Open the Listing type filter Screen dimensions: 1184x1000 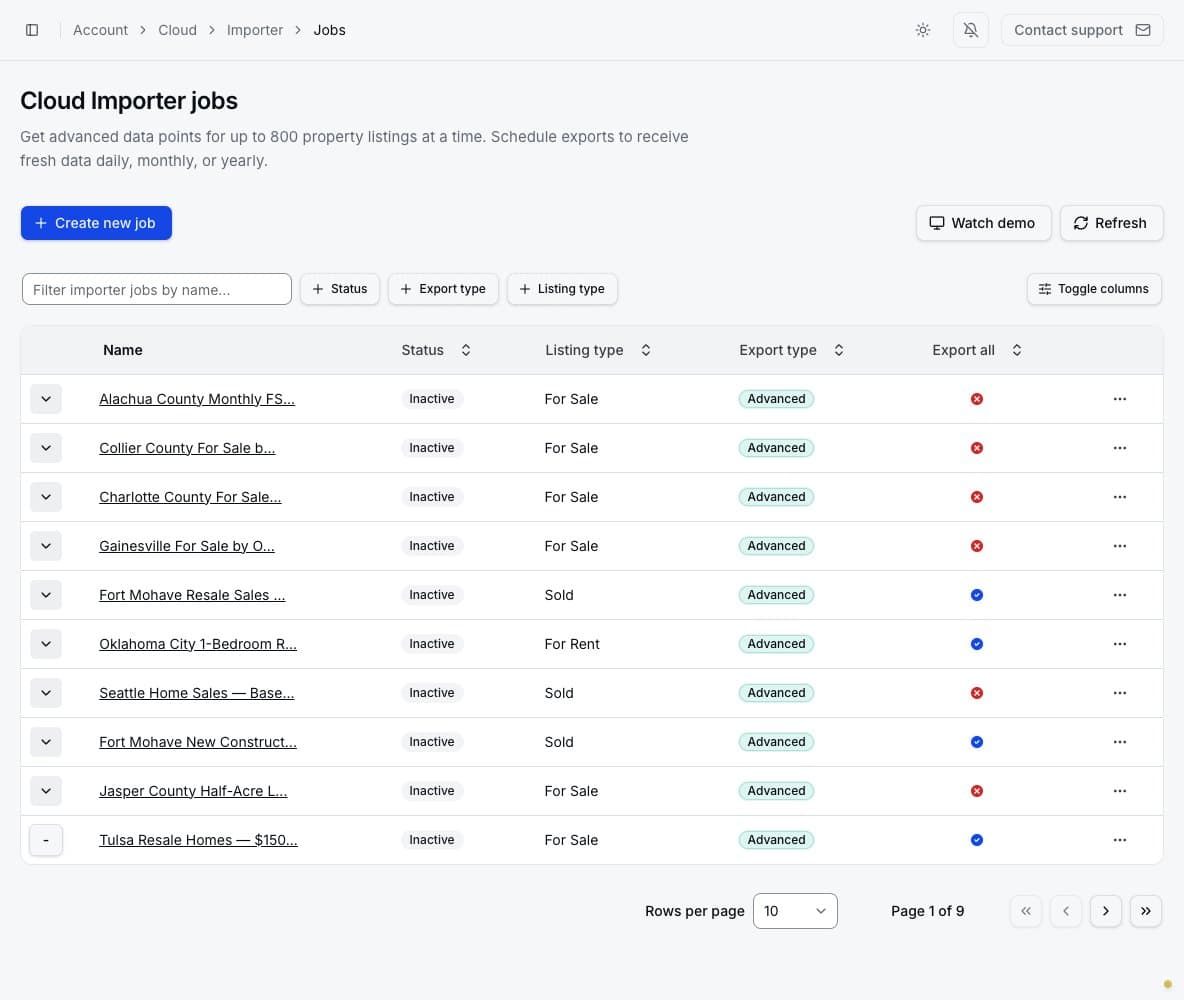click(562, 289)
